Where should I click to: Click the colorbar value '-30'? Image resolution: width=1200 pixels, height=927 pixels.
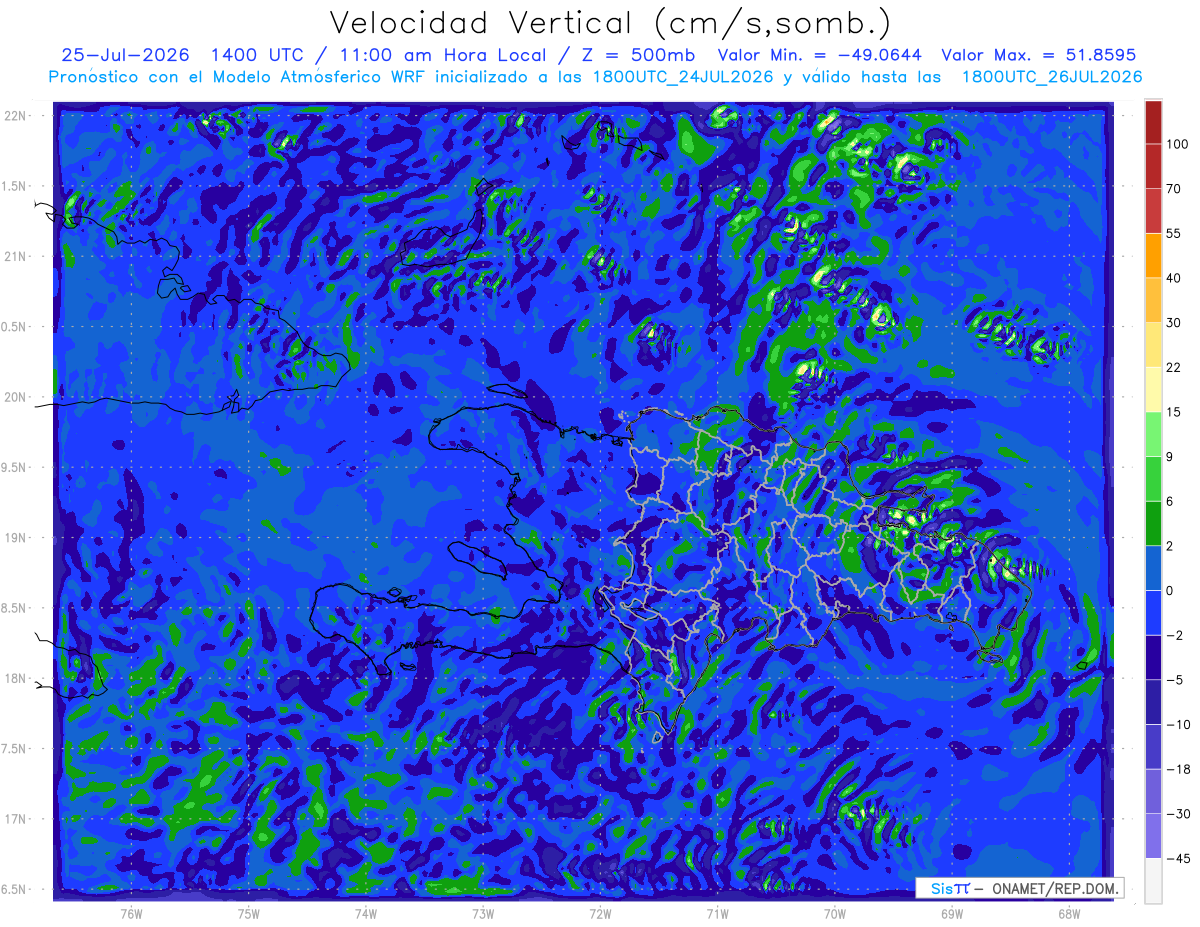click(x=1177, y=814)
